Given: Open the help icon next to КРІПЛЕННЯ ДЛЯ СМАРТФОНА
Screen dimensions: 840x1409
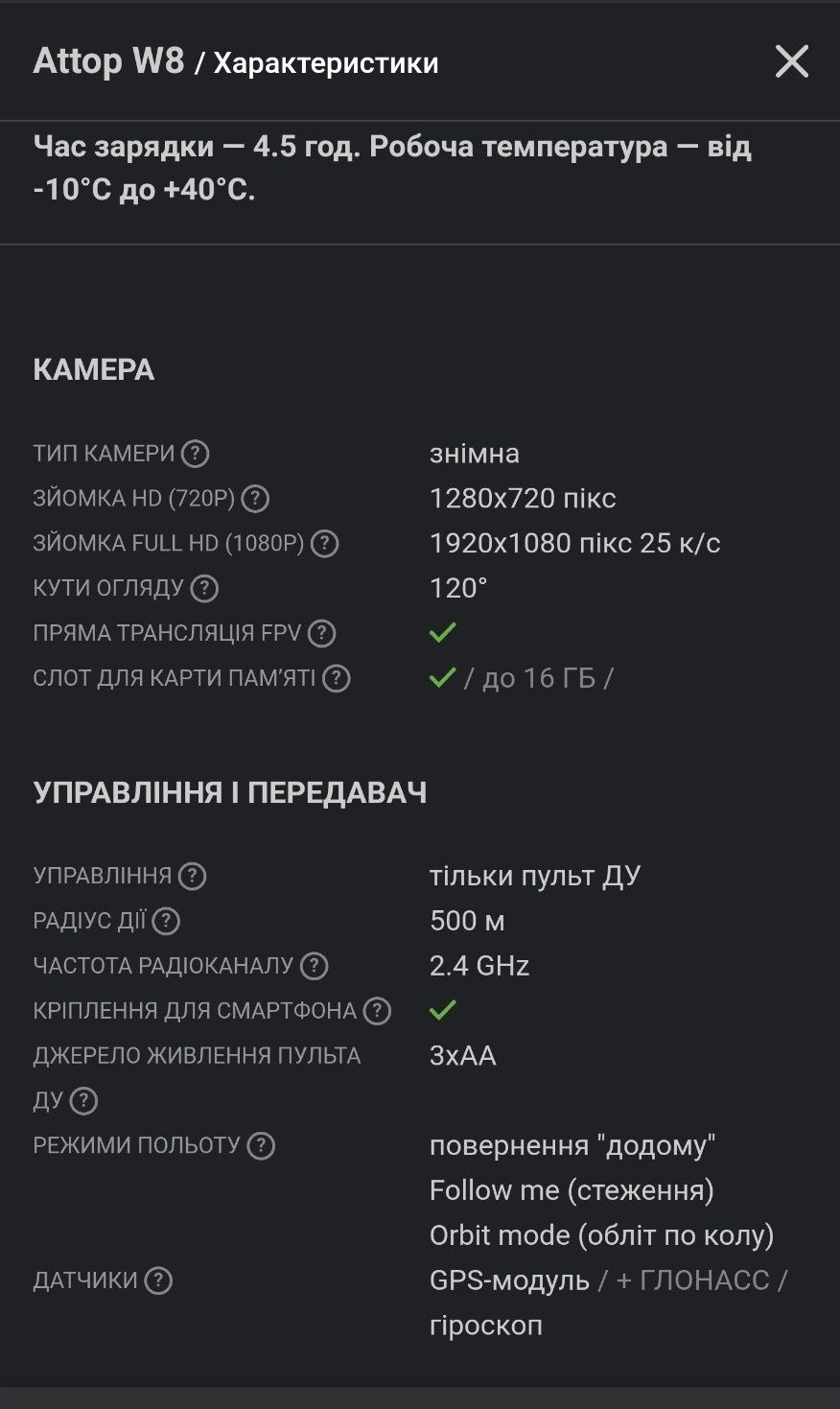Looking at the screenshot, I should point(377,1011).
